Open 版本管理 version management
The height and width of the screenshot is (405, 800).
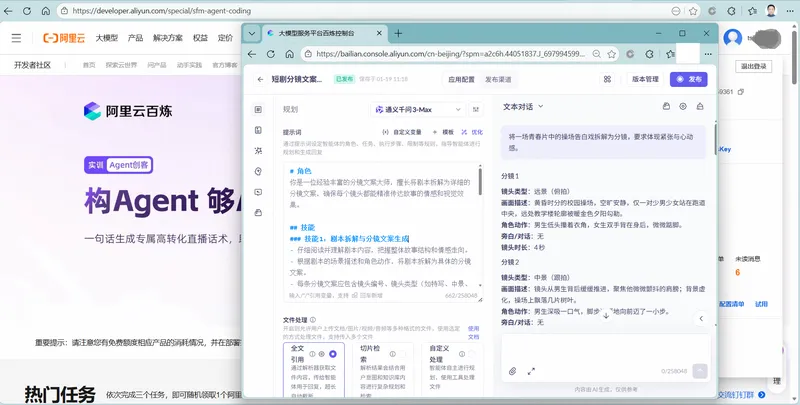click(645, 79)
